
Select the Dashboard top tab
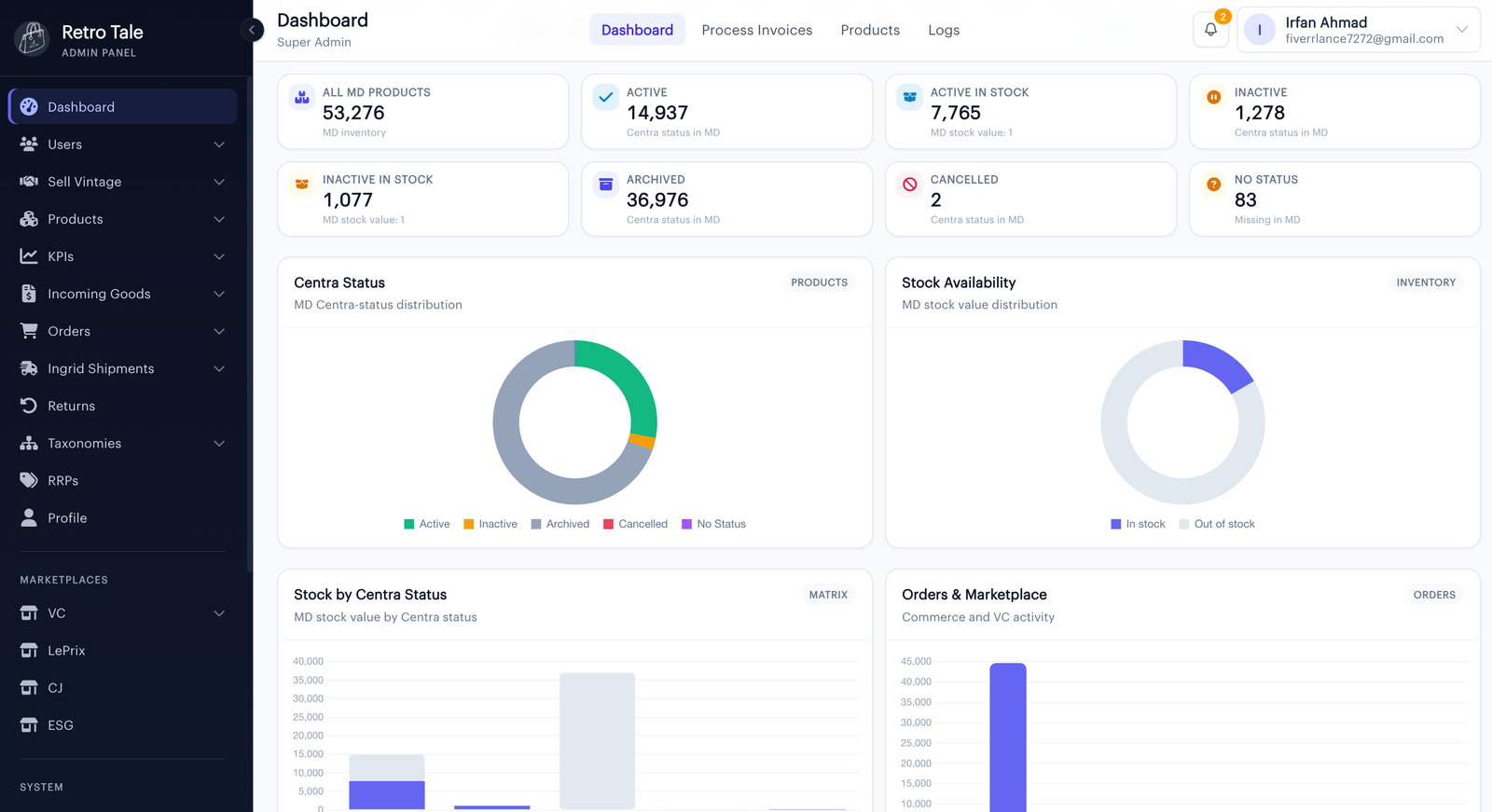(x=637, y=30)
